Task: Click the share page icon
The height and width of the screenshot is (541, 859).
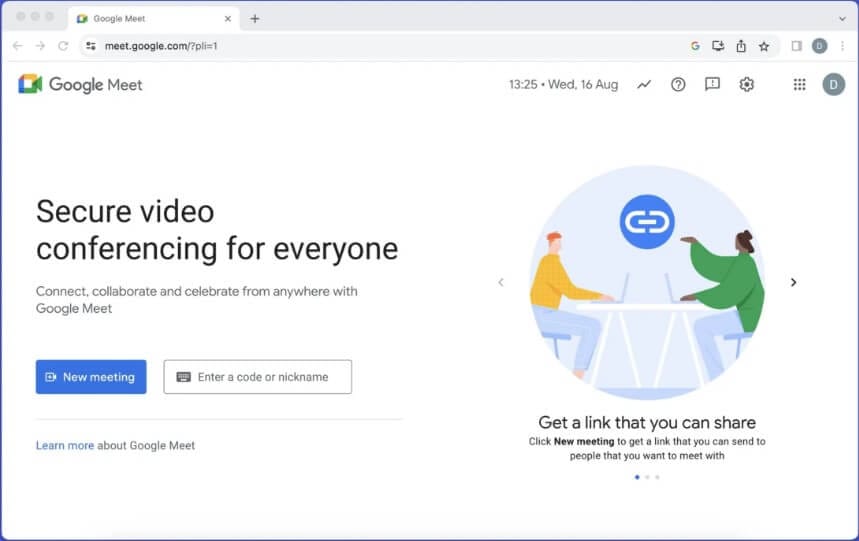Action: point(741,46)
